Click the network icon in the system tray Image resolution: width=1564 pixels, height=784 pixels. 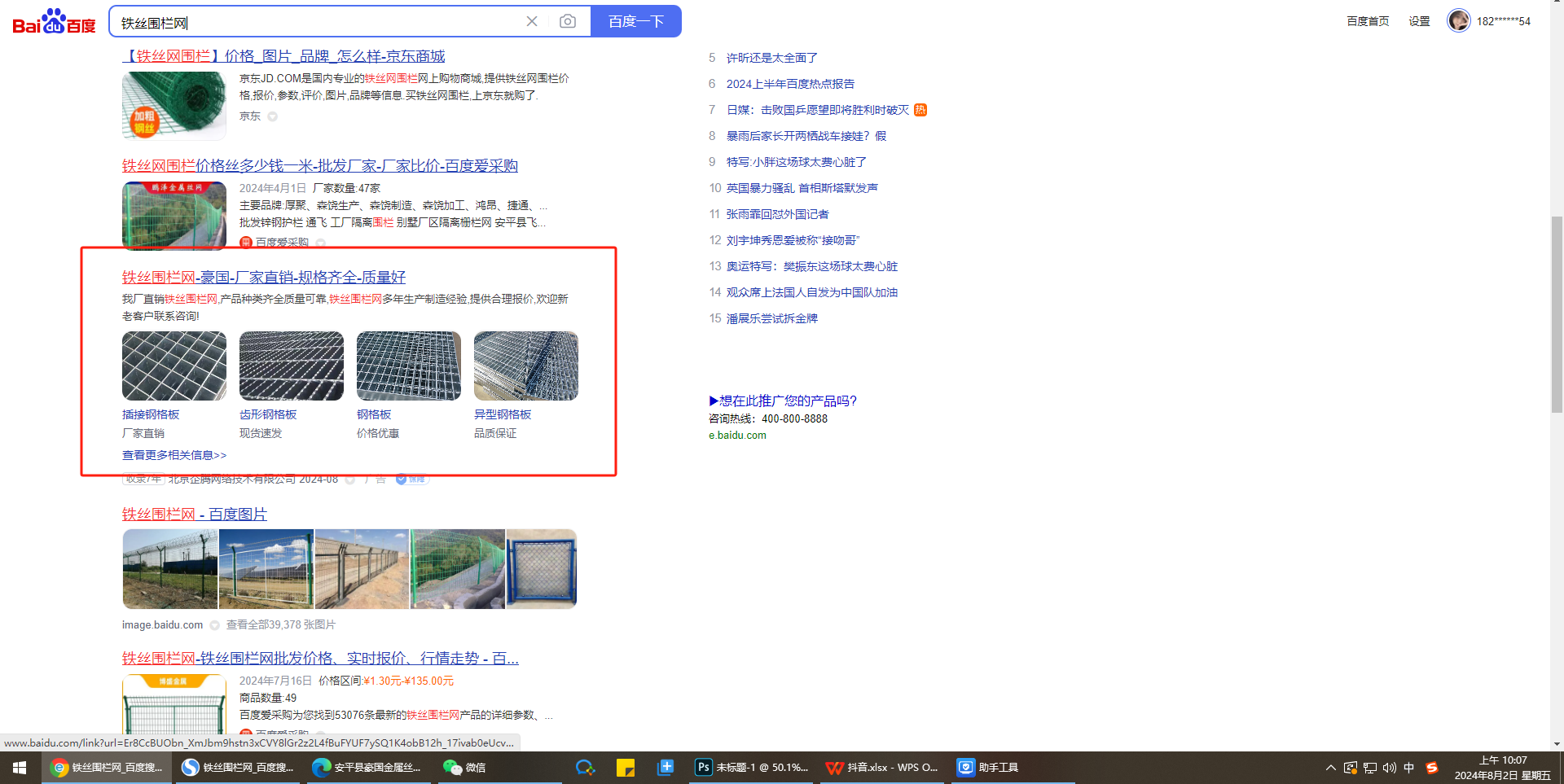coord(1370,768)
